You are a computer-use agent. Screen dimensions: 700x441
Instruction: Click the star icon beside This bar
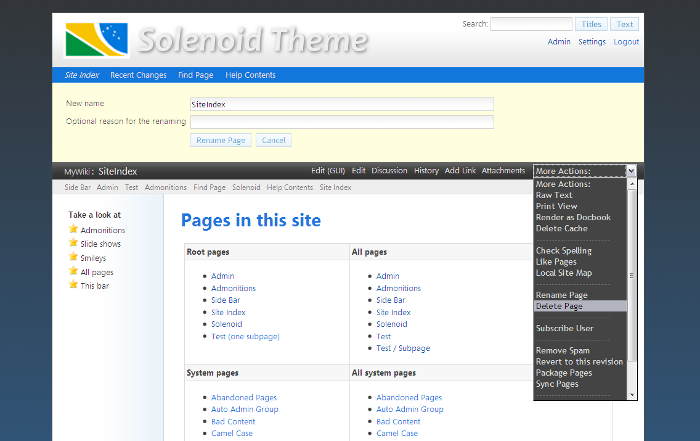coord(73,284)
